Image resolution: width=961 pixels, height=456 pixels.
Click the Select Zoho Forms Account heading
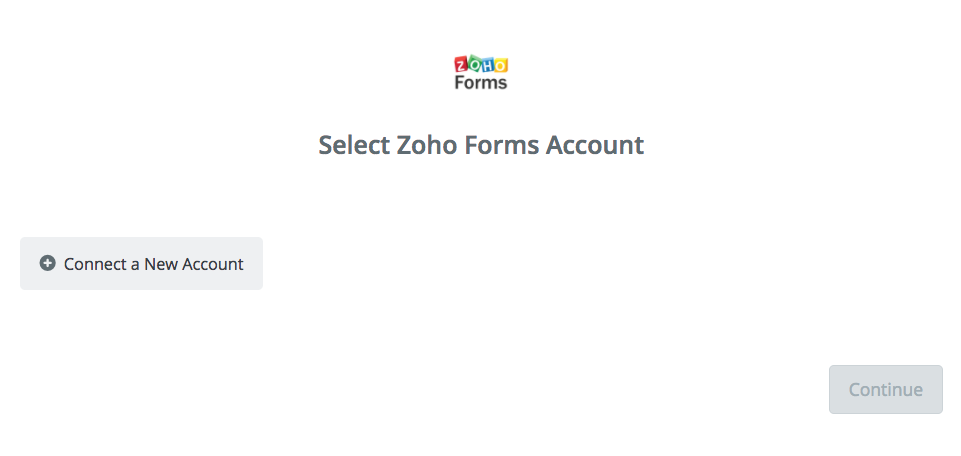coord(481,145)
